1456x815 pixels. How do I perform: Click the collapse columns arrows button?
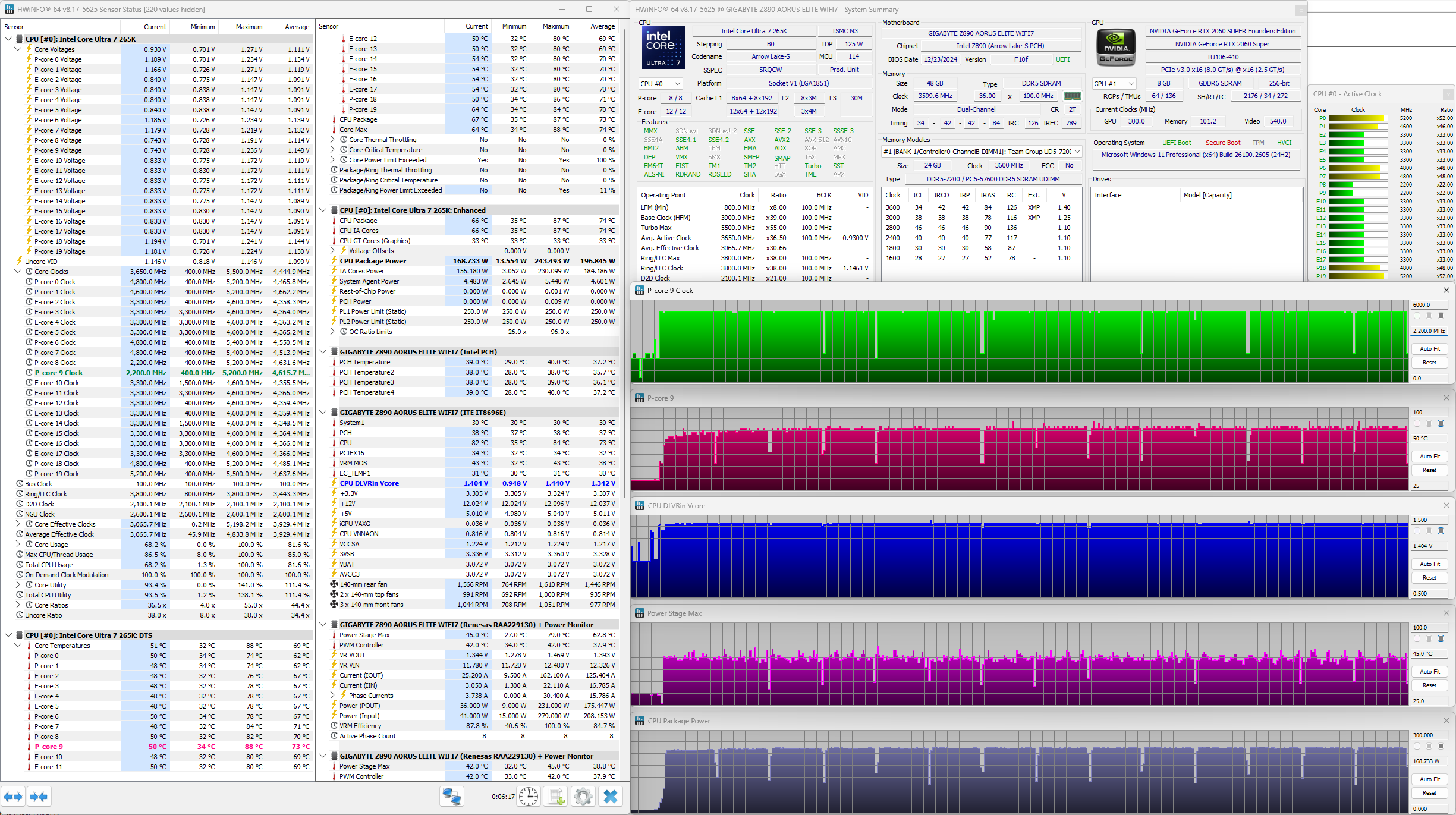(x=39, y=797)
